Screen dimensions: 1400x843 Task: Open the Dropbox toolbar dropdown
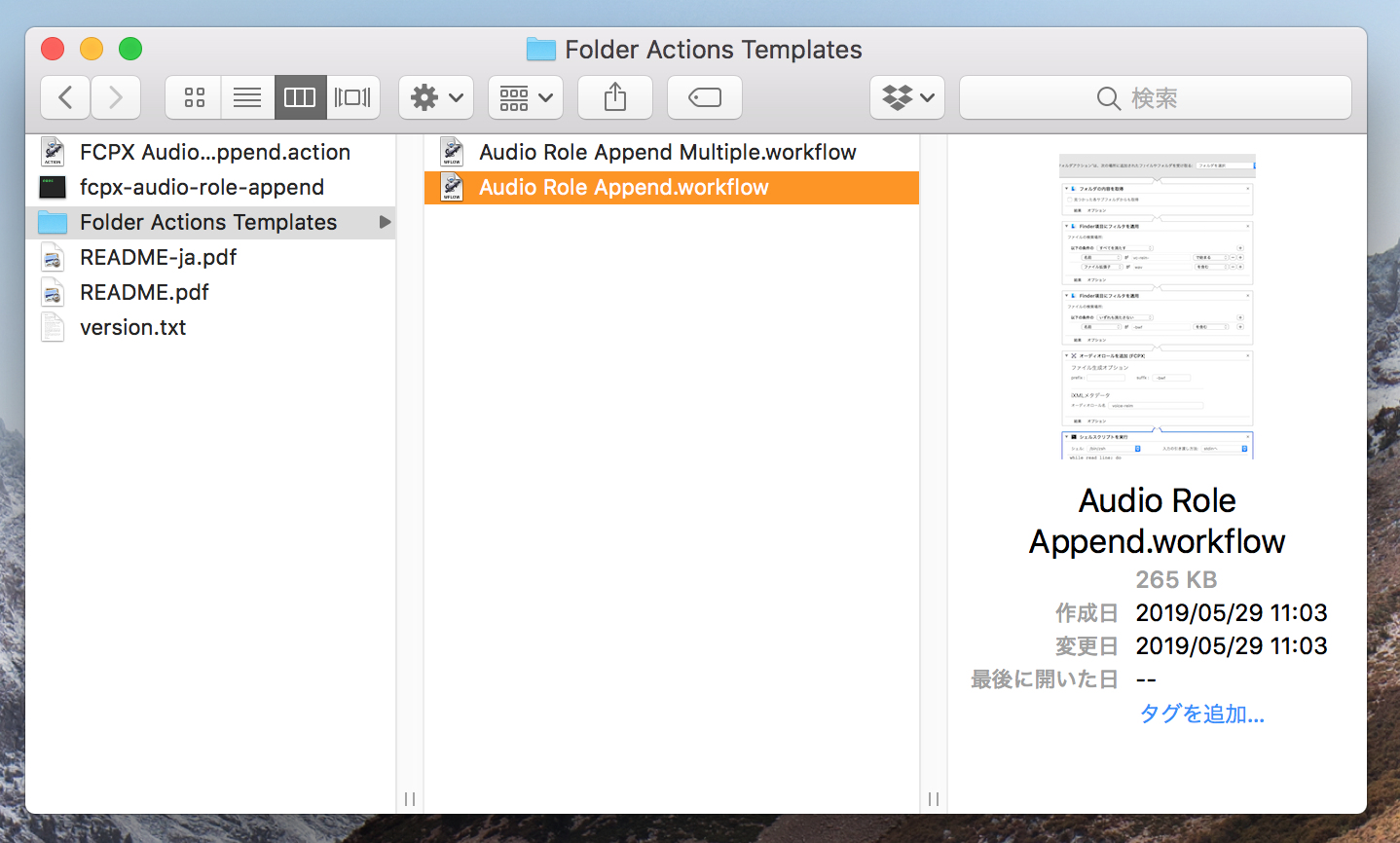click(907, 97)
